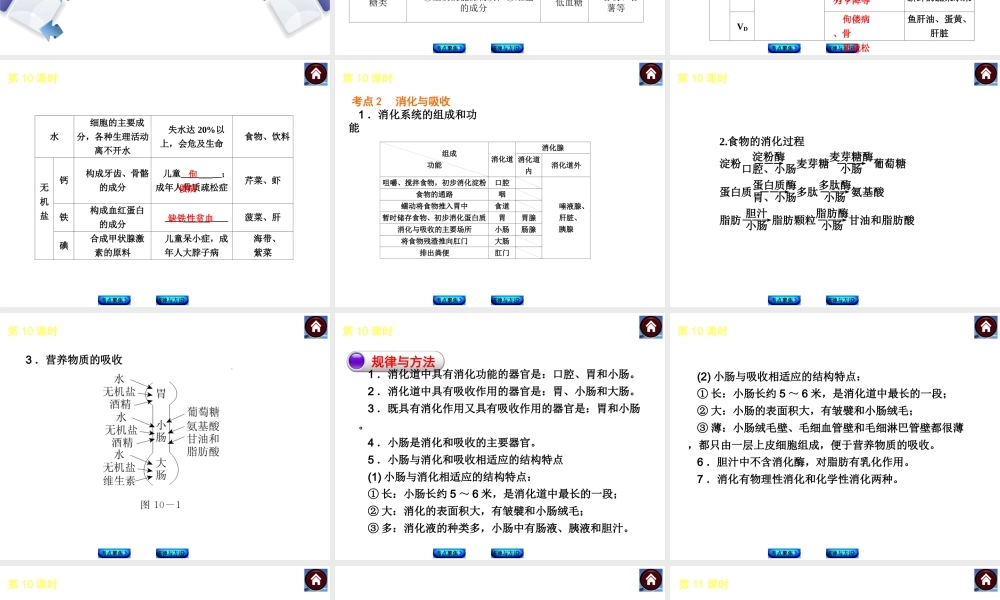Click first blue button under 图10-1 absorption slide
Image resolution: width=1000 pixels, height=600 pixels.
114,553
